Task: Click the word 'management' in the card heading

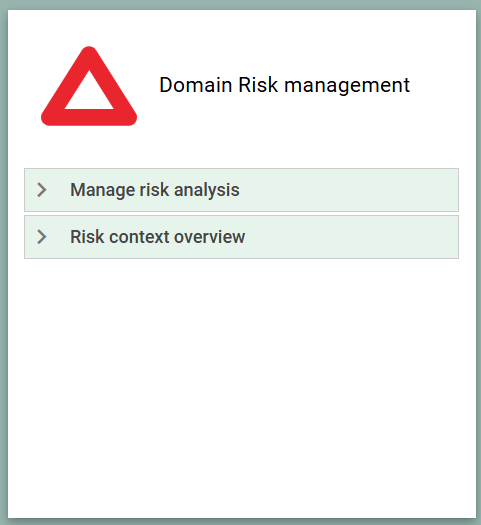Action: pos(347,86)
